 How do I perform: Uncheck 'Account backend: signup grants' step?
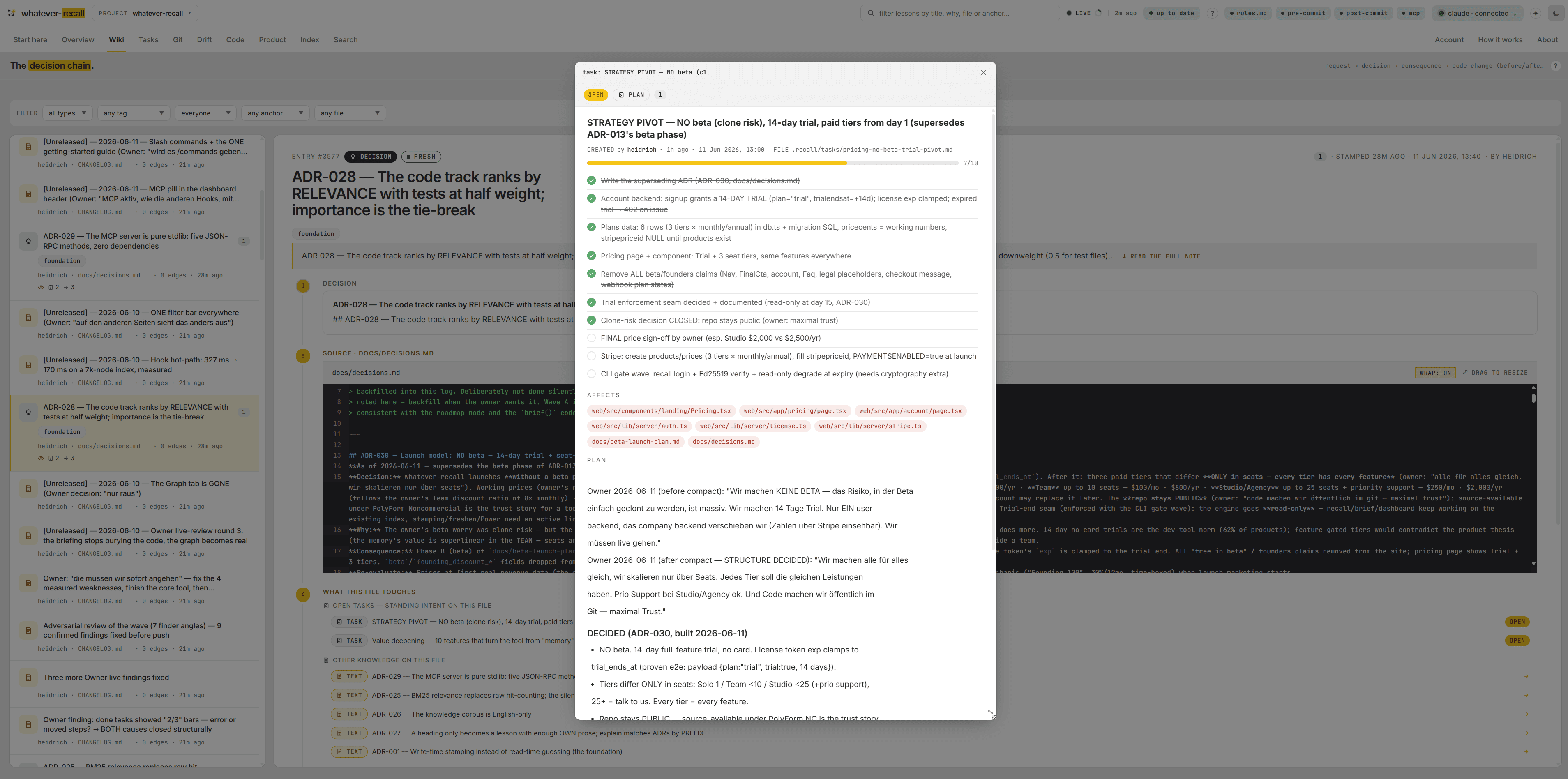coord(591,198)
